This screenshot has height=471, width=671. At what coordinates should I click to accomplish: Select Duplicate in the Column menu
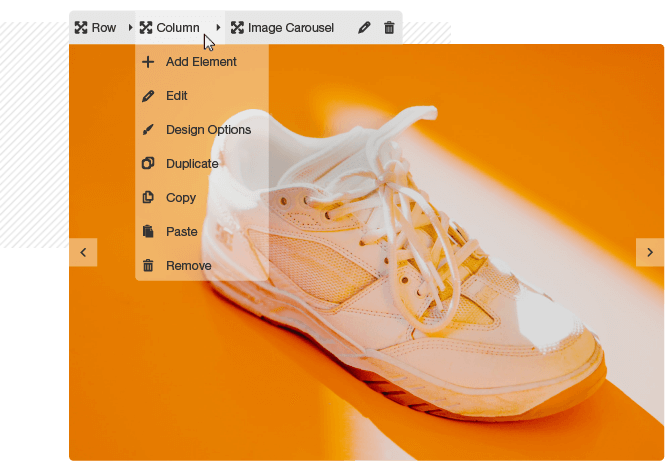202,163
